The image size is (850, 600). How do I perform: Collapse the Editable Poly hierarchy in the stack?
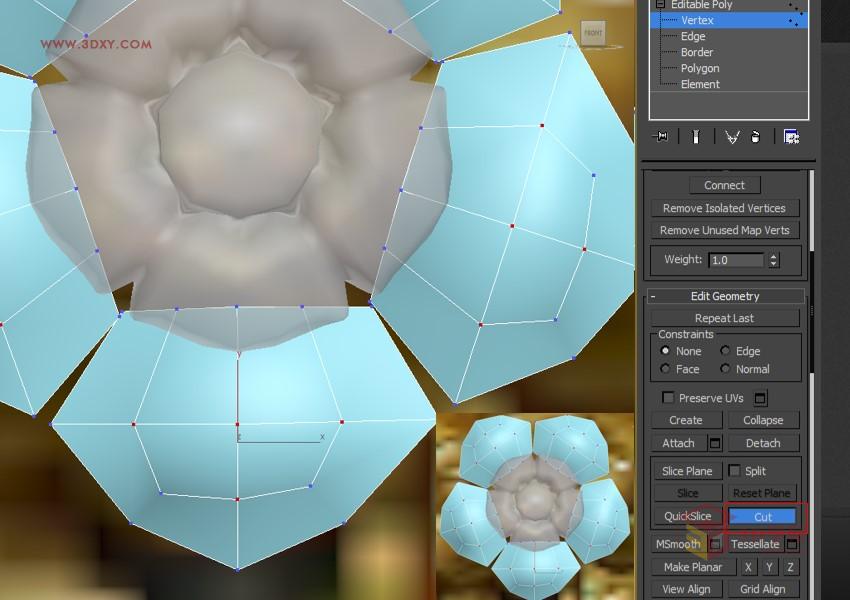660,4
